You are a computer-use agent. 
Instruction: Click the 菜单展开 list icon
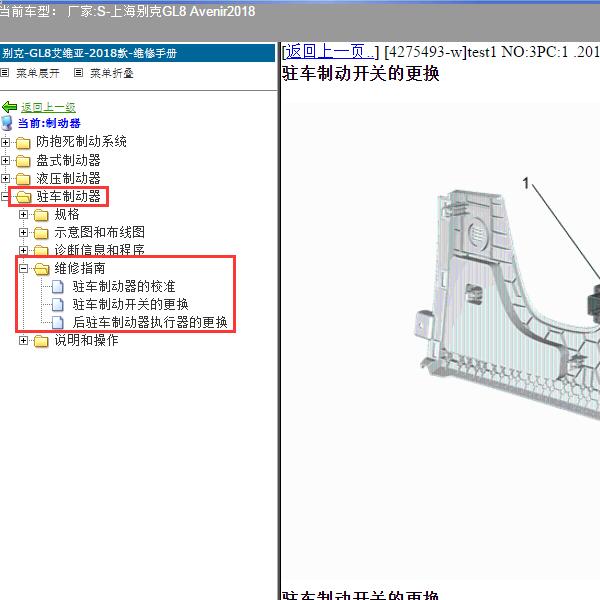click(x=5, y=72)
